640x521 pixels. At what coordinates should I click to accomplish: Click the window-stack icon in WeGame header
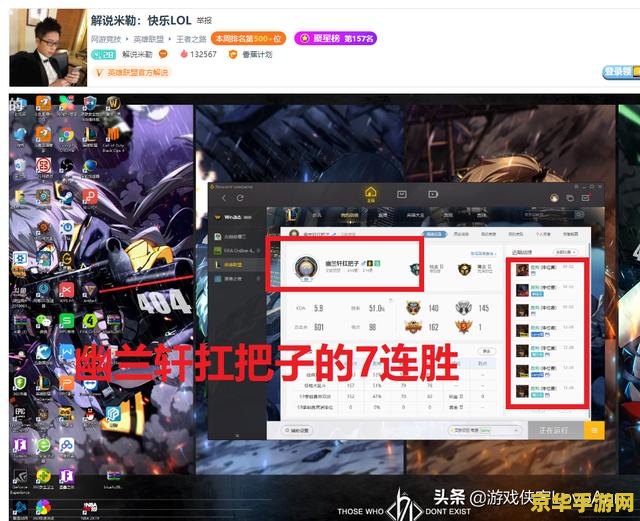point(570,198)
